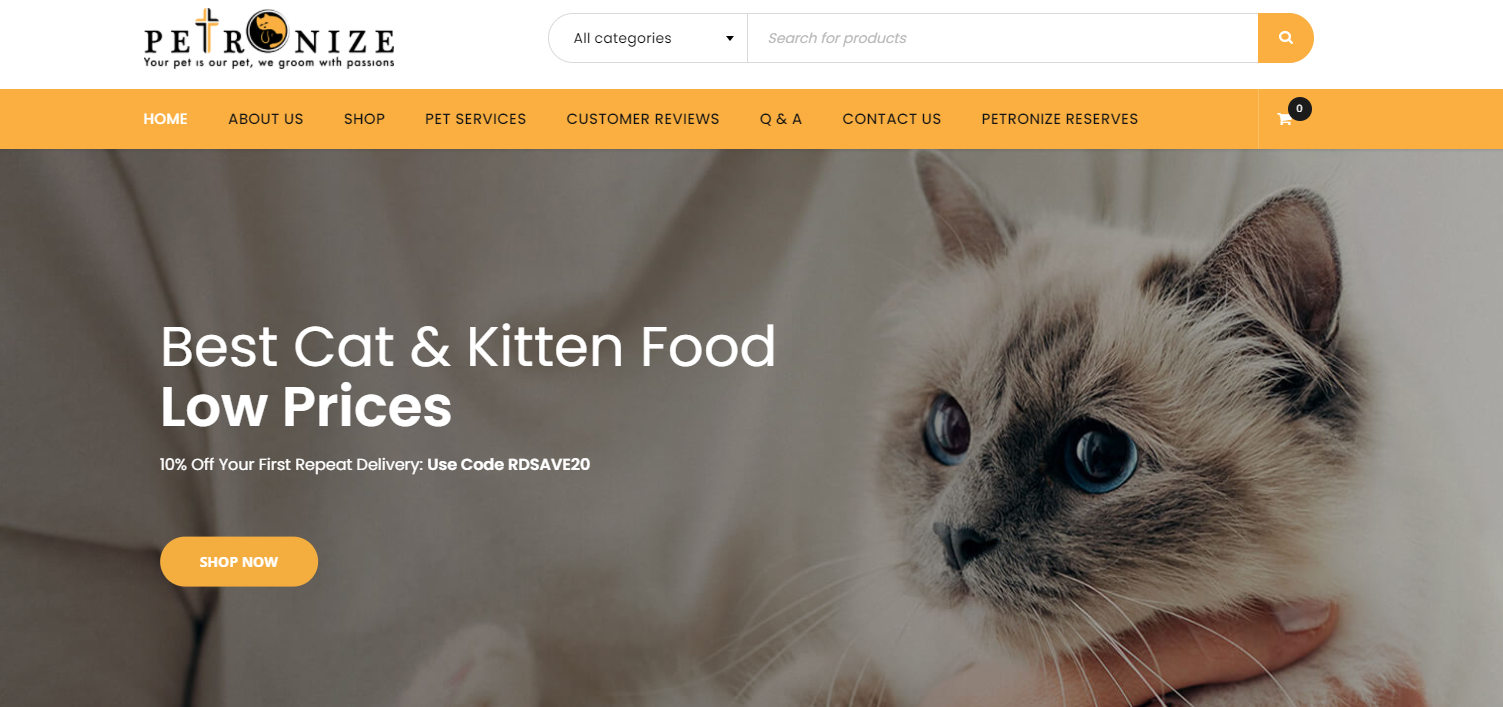Click the Petronize logo
The height and width of the screenshot is (707, 1503).
coord(269,38)
